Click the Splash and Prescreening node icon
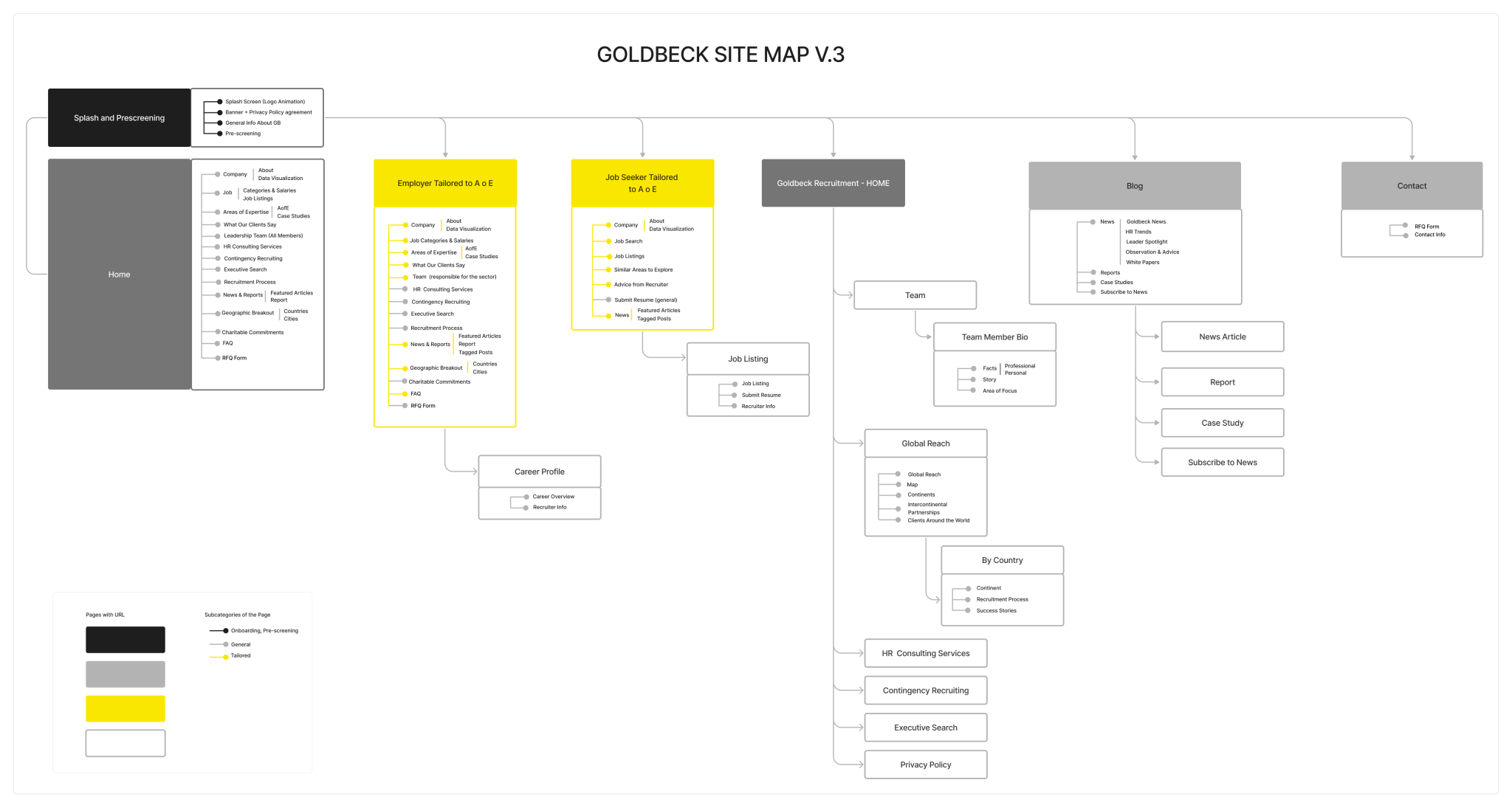 [x=120, y=119]
